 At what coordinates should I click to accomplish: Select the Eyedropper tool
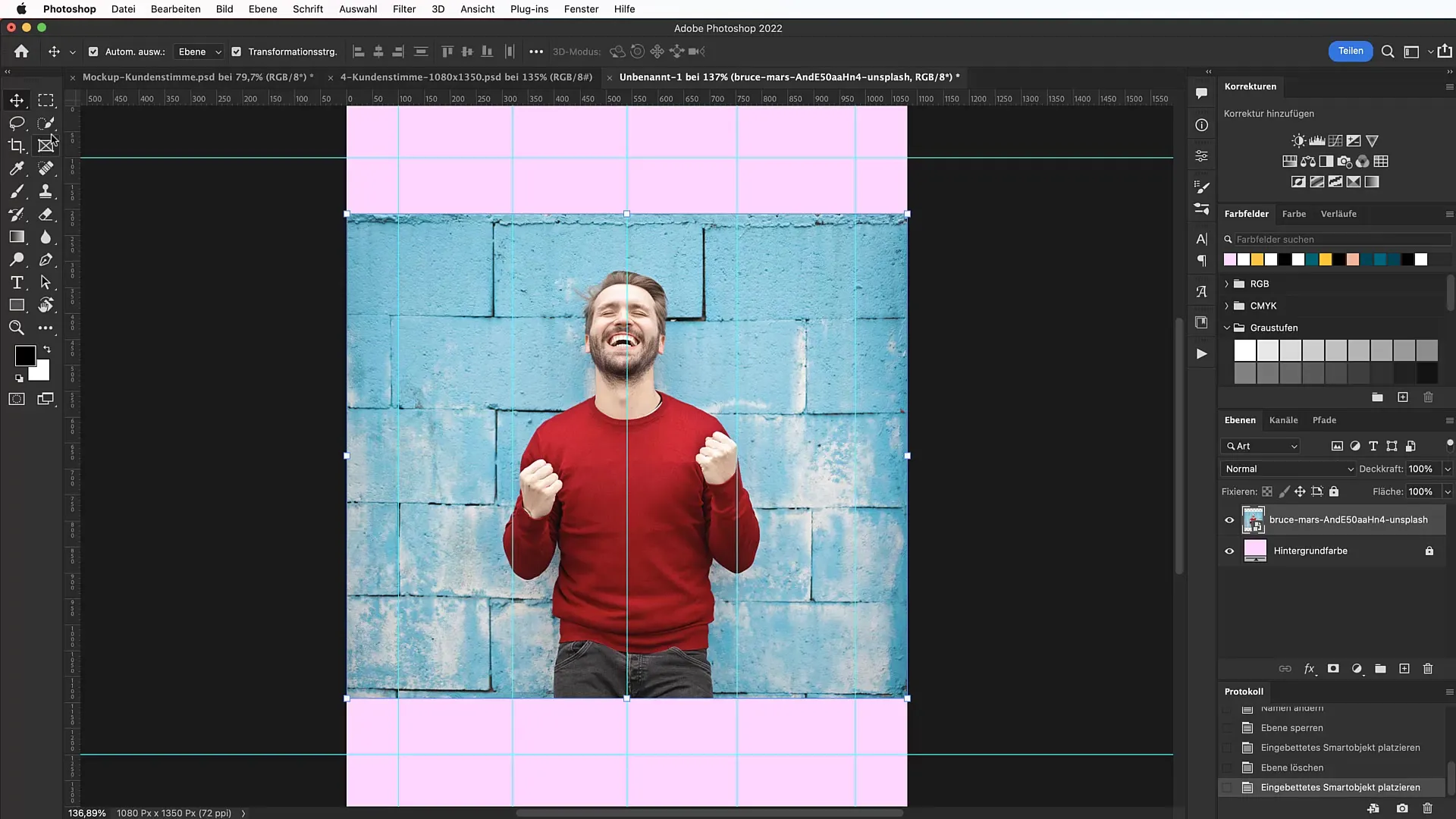pos(17,168)
